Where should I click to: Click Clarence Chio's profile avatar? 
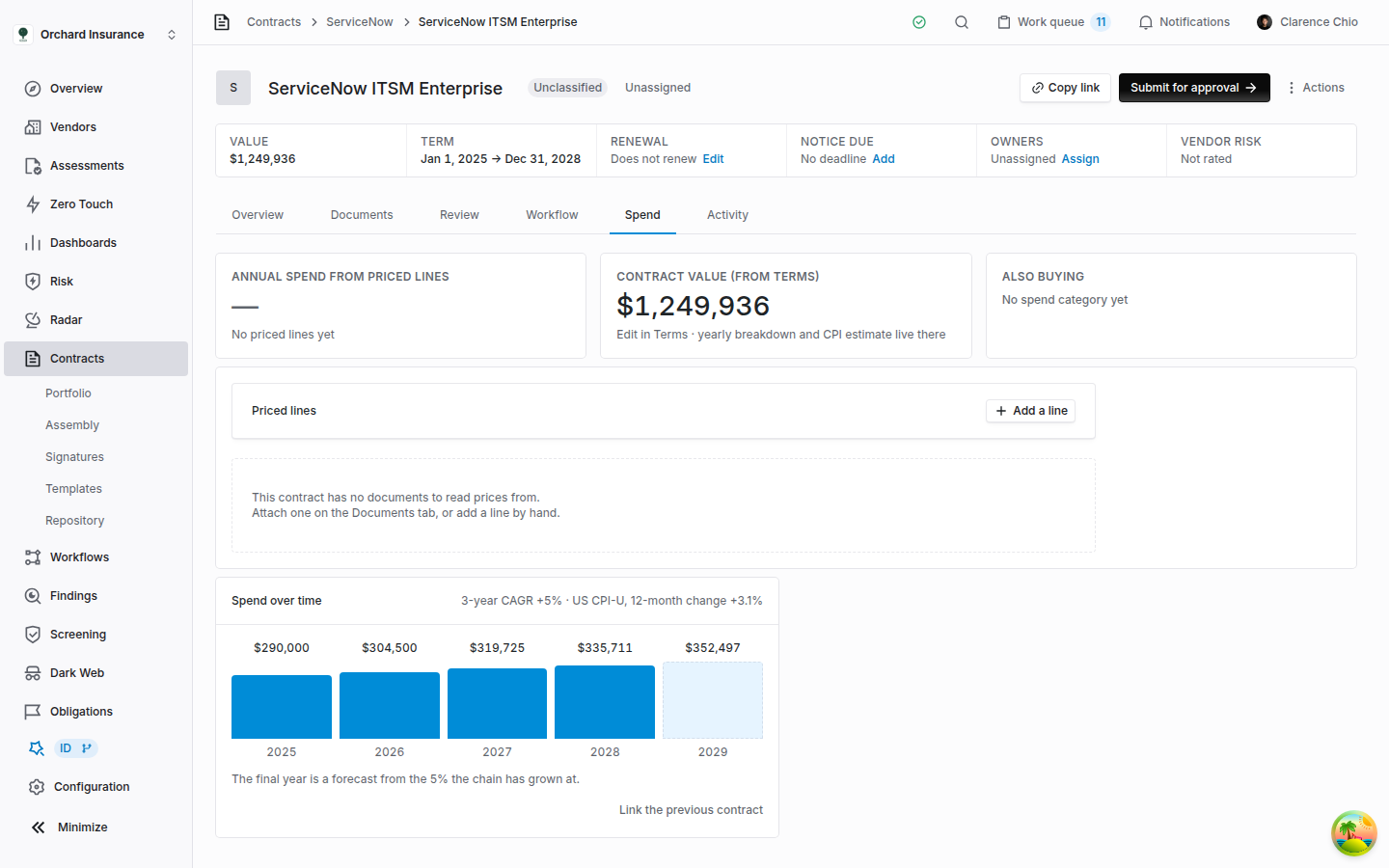pyautogui.click(x=1265, y=22)
